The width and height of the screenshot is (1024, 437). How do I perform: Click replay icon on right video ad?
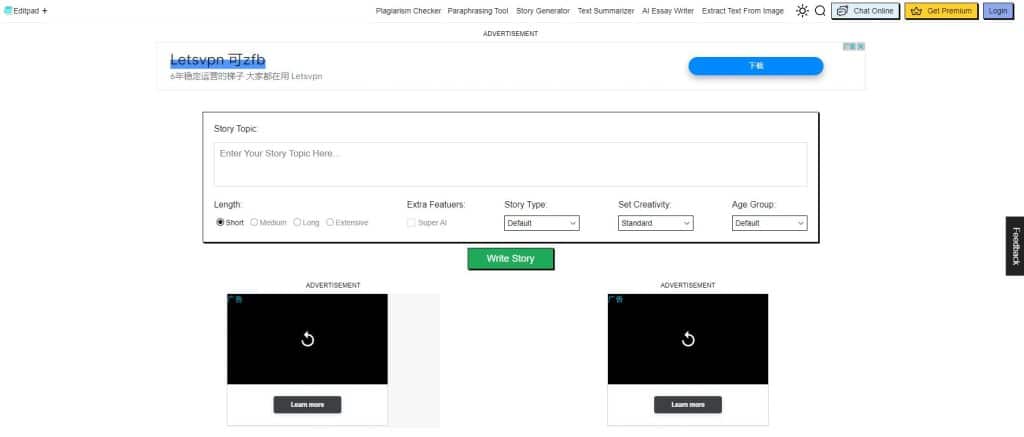coord(688,339)
